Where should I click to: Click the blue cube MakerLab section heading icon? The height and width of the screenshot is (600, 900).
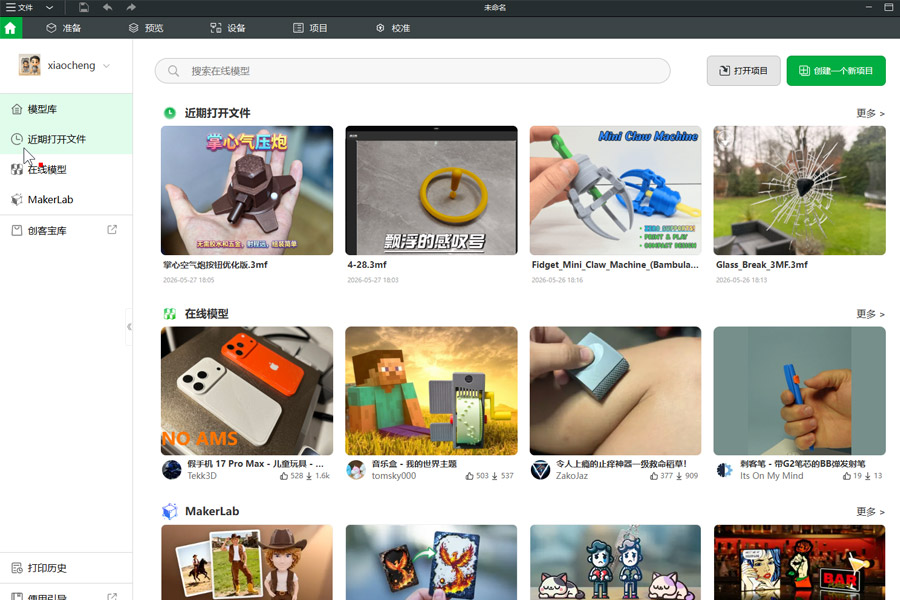point(170,511)
